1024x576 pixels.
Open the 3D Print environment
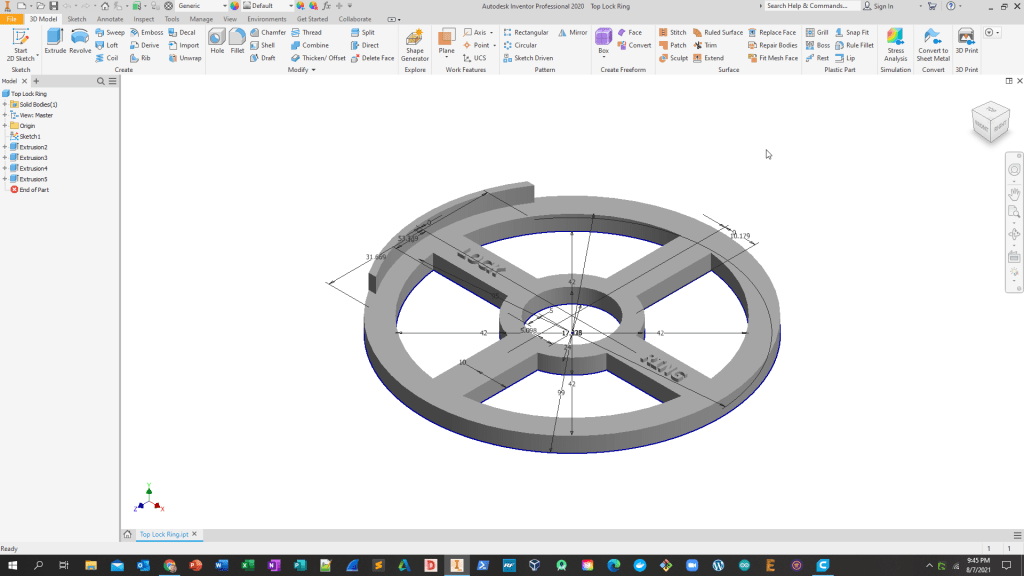[966, 41]
